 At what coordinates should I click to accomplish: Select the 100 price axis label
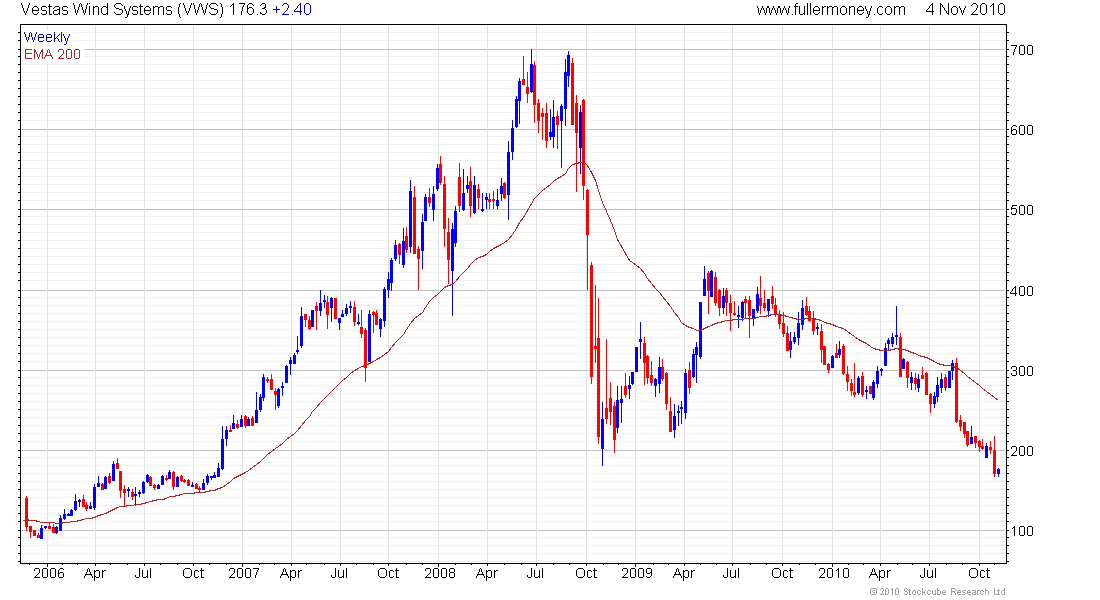1021,531
